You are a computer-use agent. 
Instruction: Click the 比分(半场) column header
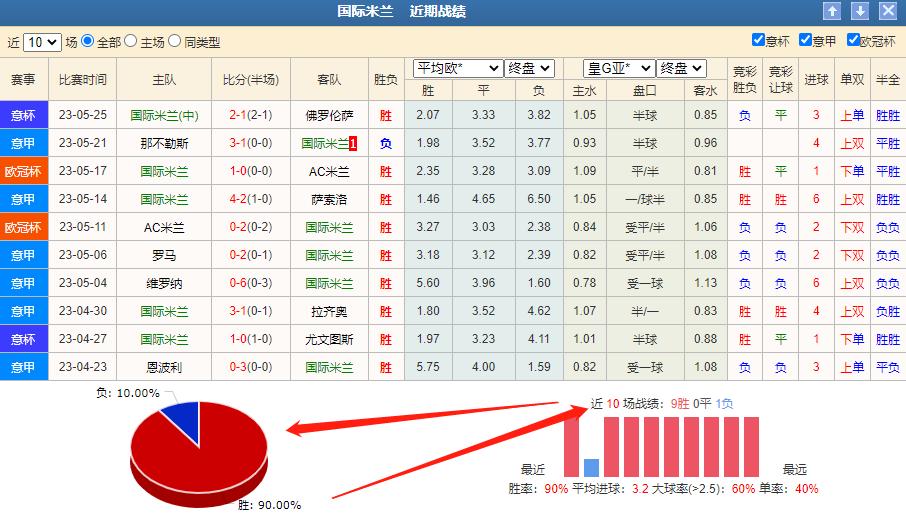[x=251, y=80]
